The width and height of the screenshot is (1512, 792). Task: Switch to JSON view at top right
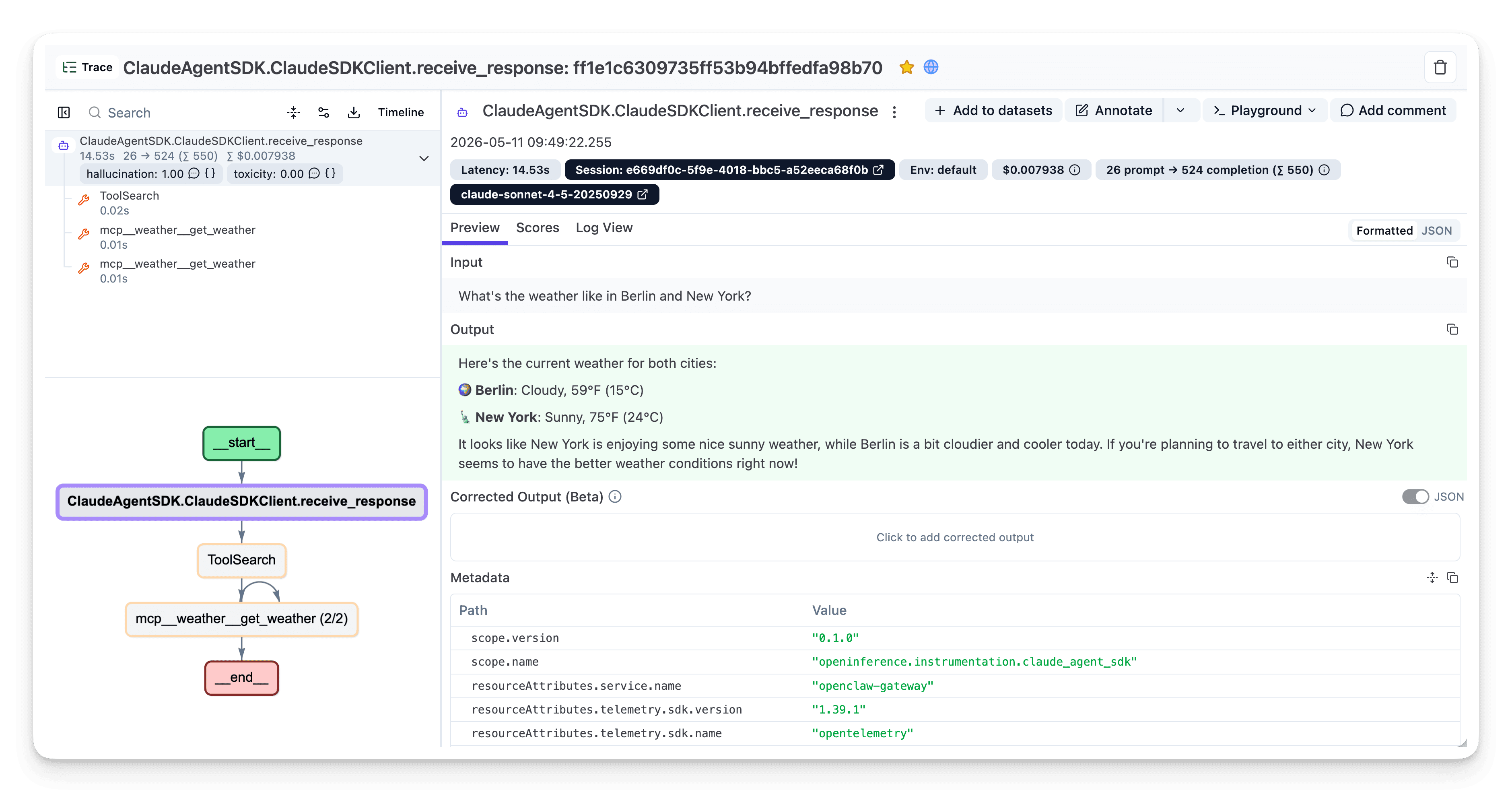click(1436, 231)
